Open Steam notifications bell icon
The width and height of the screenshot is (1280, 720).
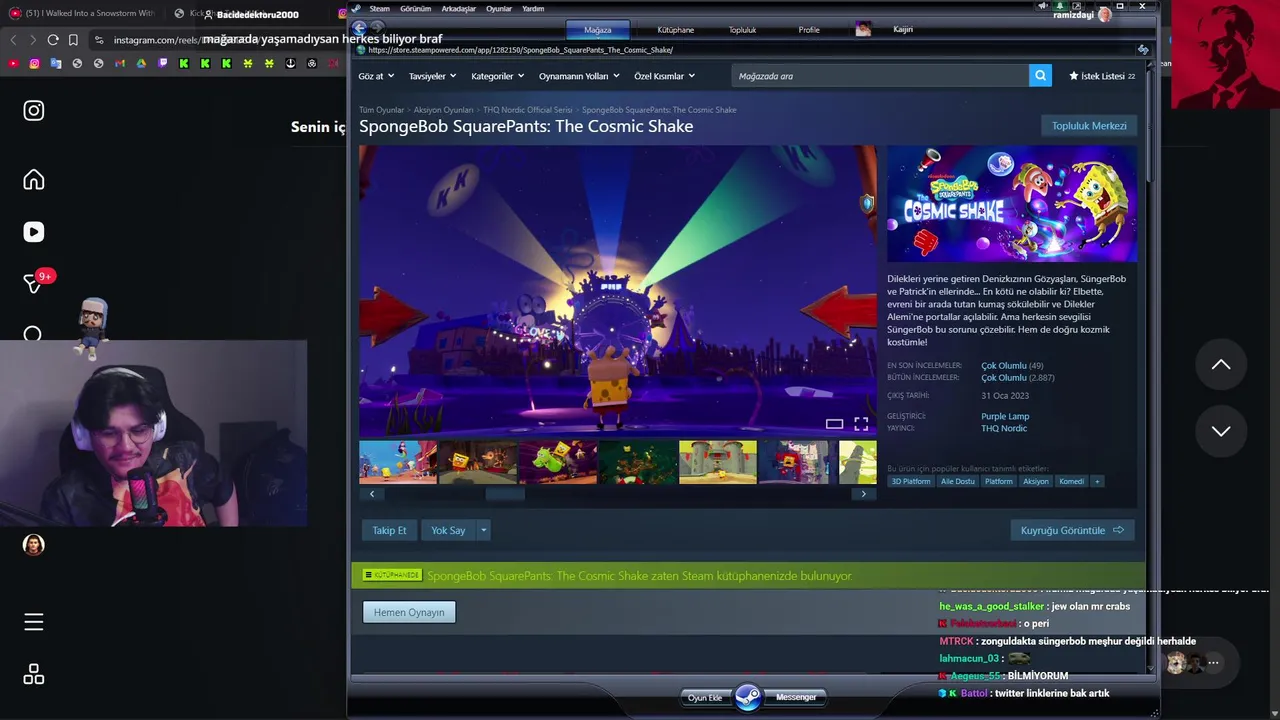point(1060,6)
